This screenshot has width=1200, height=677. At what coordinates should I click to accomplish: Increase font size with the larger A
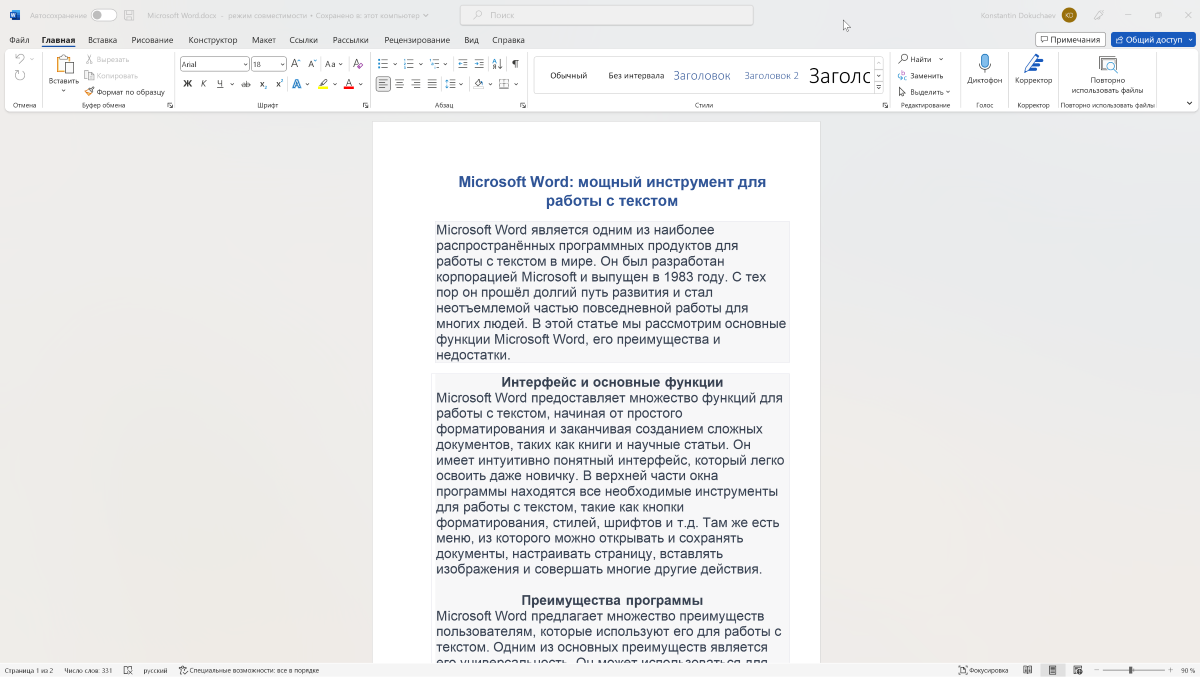296,64
